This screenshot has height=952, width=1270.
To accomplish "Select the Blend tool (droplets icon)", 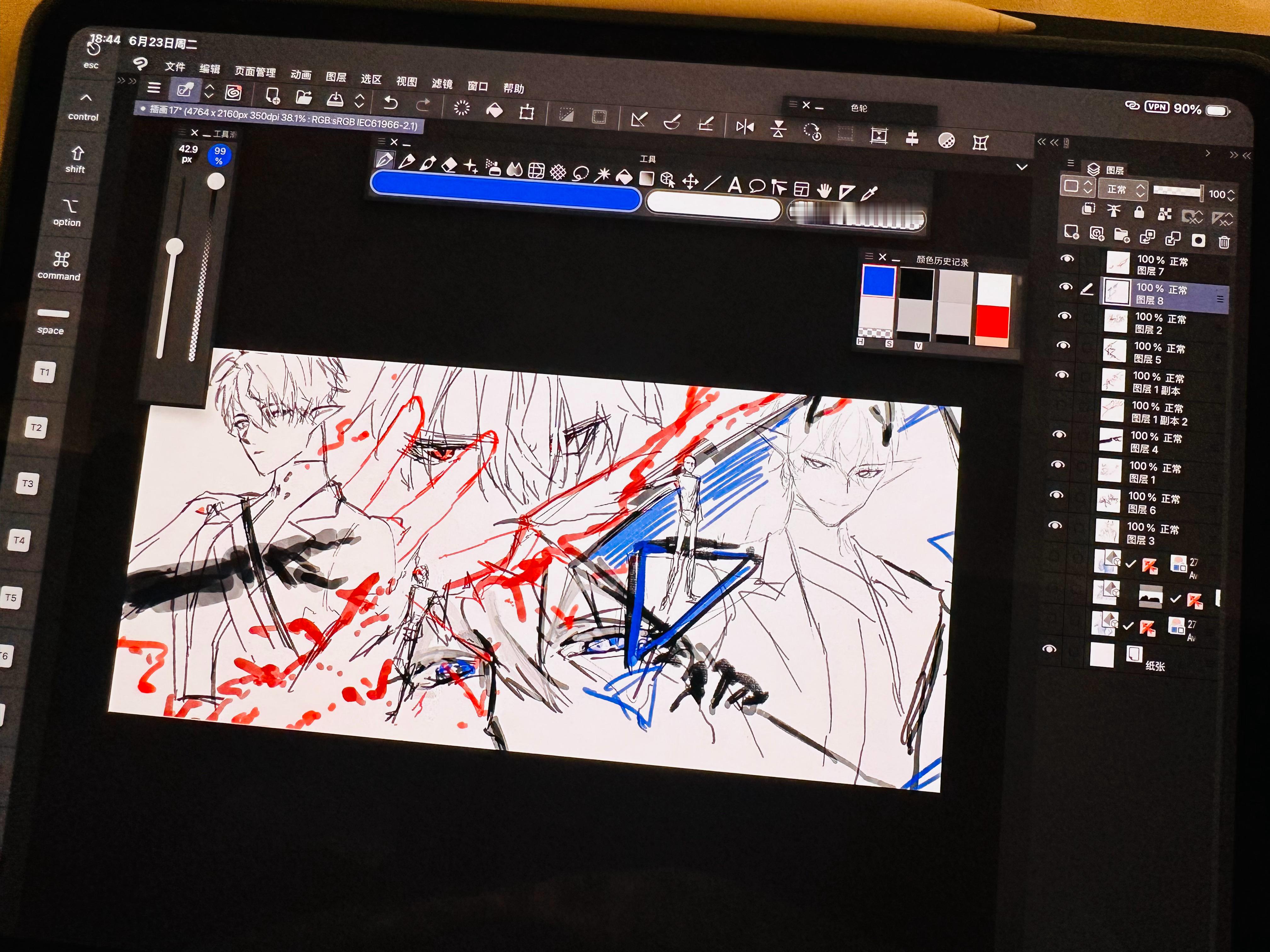I will coord(514,169).
